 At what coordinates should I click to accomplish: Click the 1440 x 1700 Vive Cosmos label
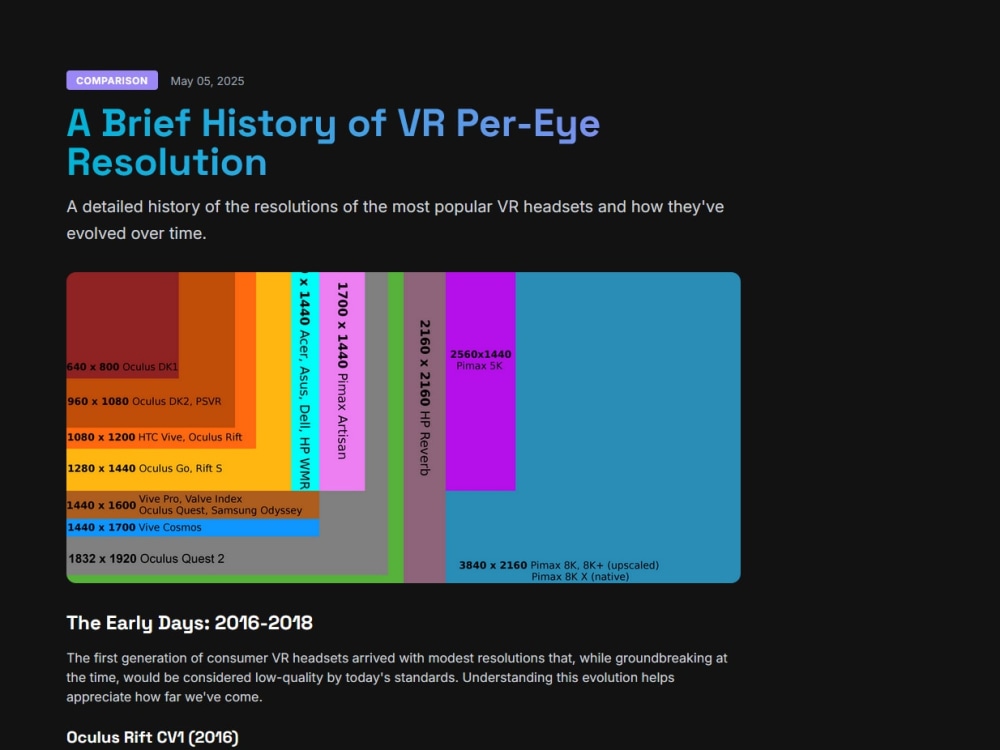pos(134,527)
